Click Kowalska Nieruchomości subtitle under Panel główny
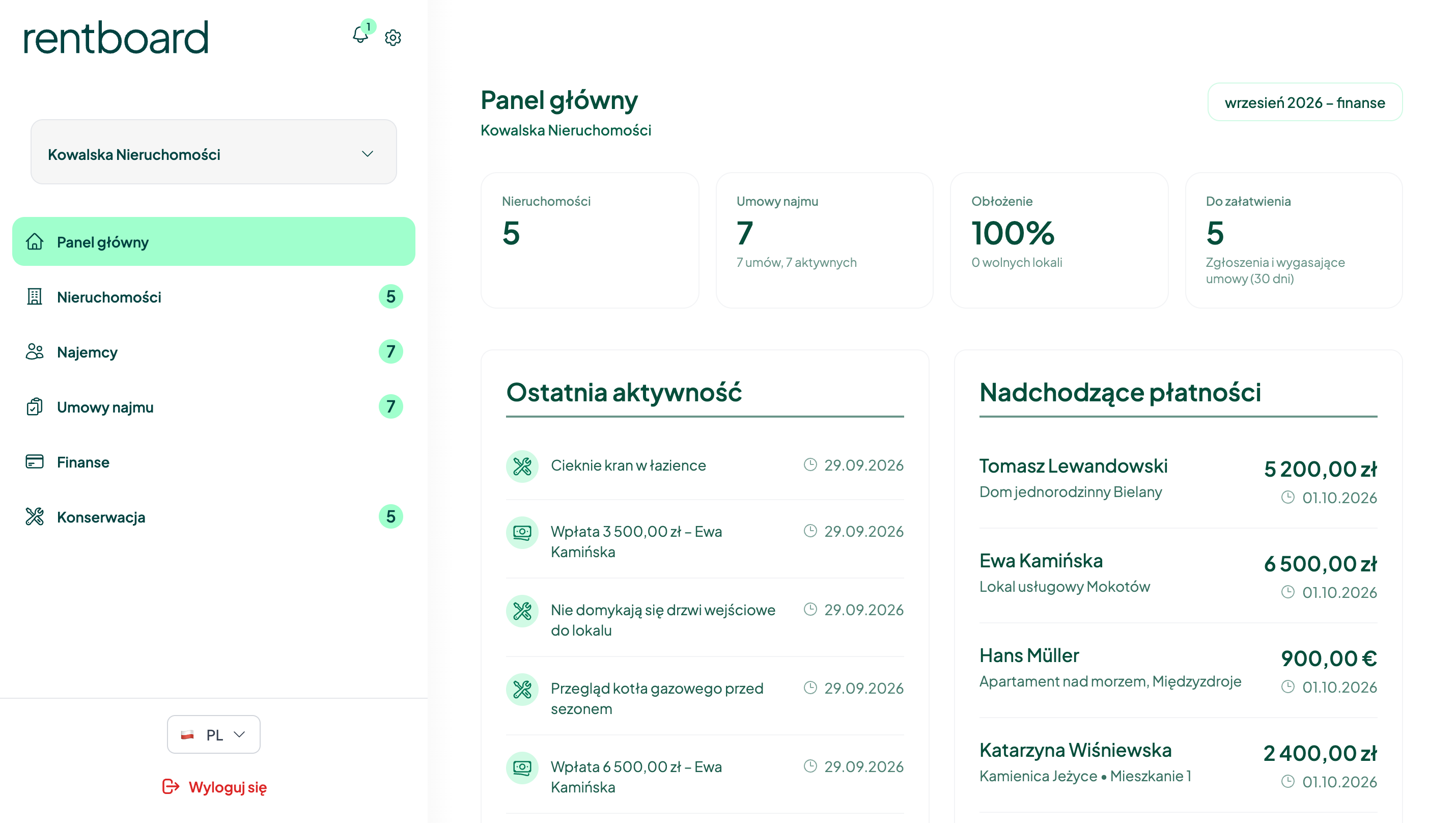 pos(566,130)
